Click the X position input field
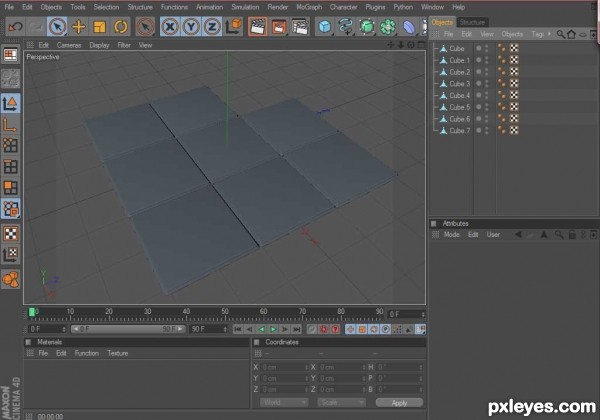The image size is (600, 420). pyautogui.click(x=285, y=367)
